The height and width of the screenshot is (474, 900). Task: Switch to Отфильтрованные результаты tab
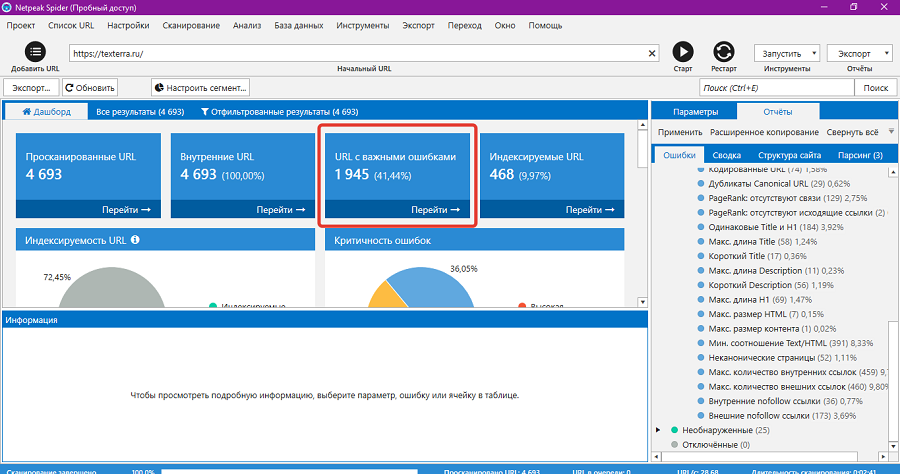(280, 112)
